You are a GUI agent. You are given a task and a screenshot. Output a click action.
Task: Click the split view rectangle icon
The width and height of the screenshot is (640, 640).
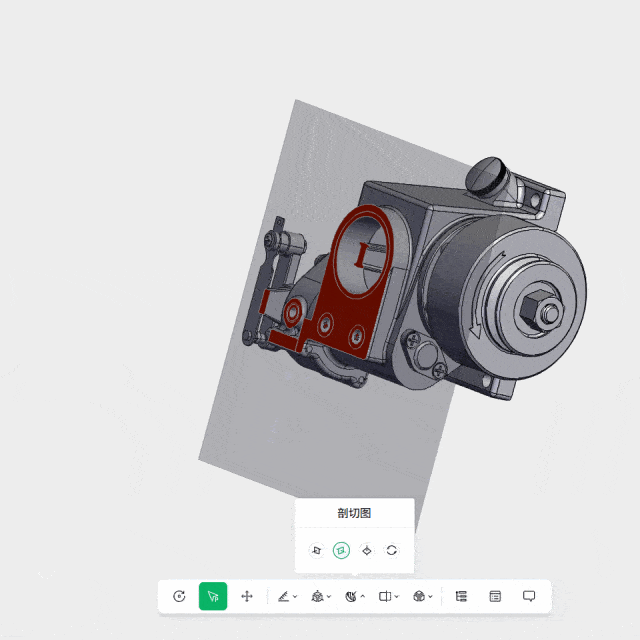pos(385,596)
